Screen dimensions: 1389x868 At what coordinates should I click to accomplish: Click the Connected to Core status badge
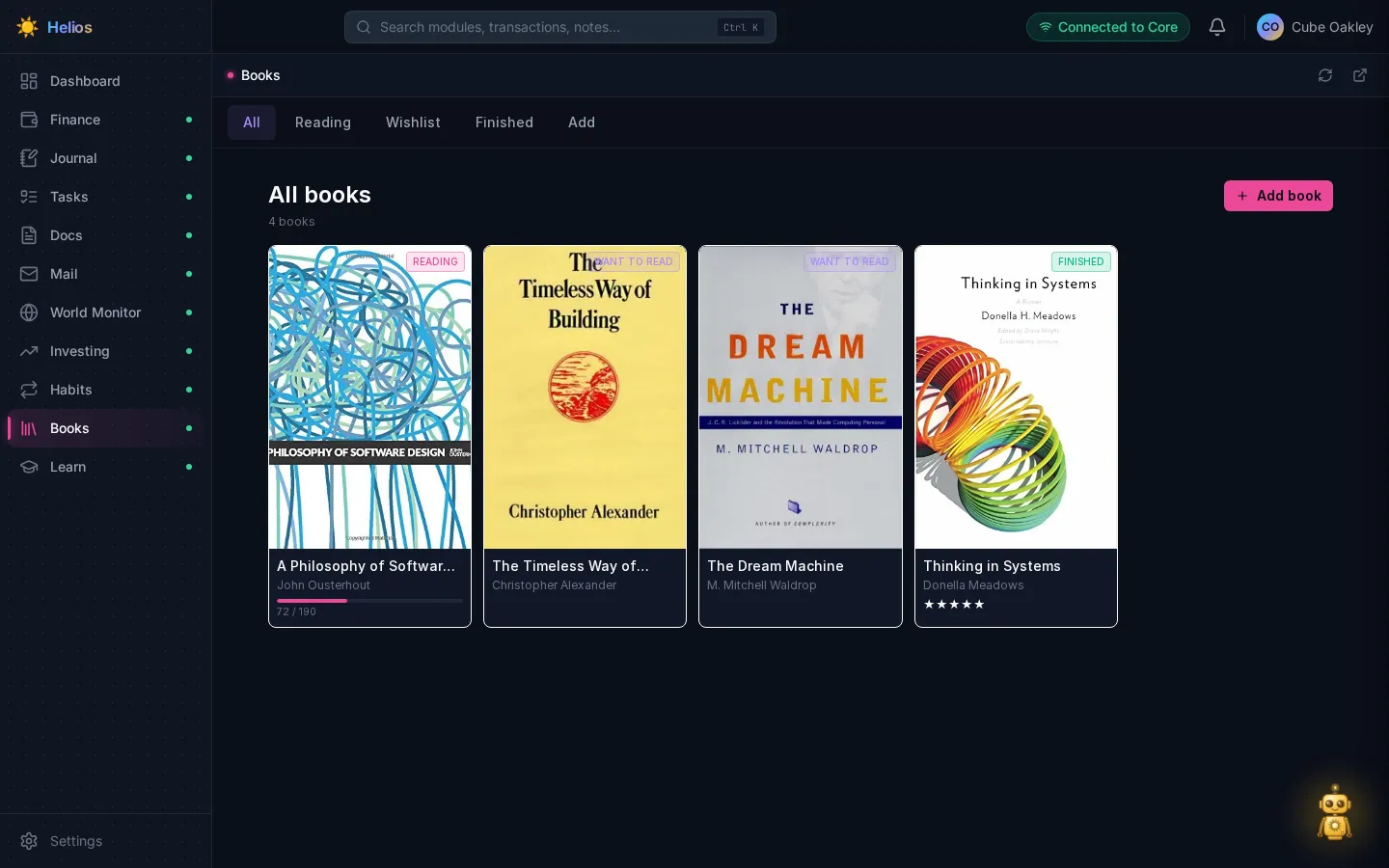1108,27
